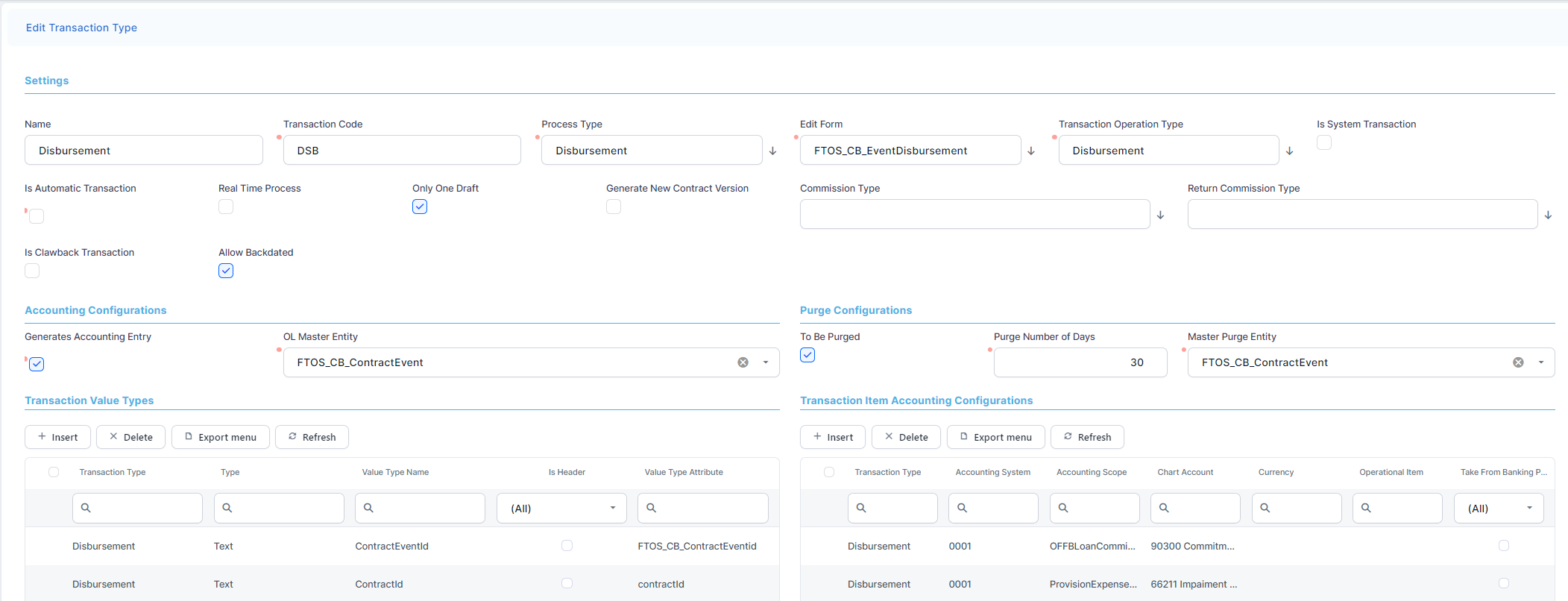Viewport: 1568px width, 601px height.
Task: Uncheck the Only One Draft checkbox
Action: pos(420,207)
